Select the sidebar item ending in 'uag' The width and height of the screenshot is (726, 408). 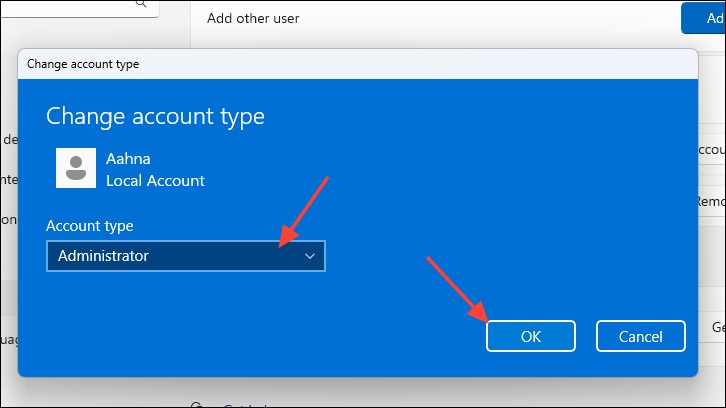point(9,340)
